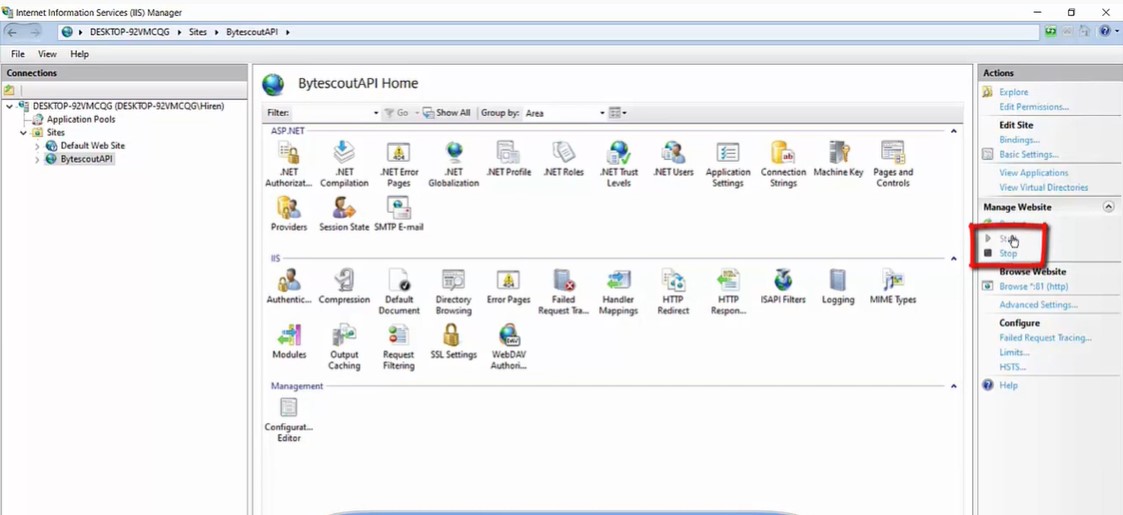1123x515 pixels.
Task: Open Output Caching icon
Action: point(344,347)
